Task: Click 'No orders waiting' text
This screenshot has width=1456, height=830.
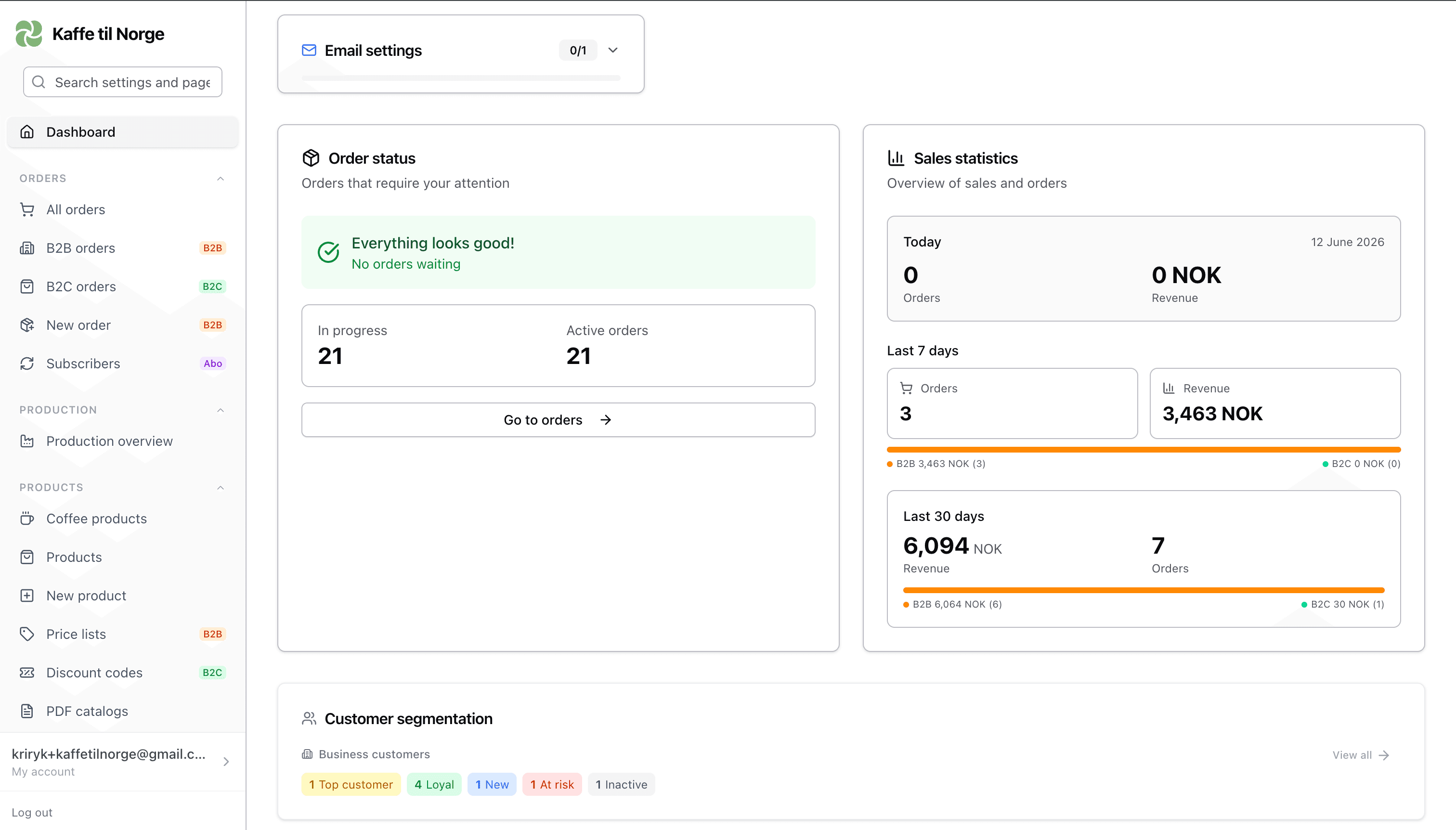Action: [406, 264]
